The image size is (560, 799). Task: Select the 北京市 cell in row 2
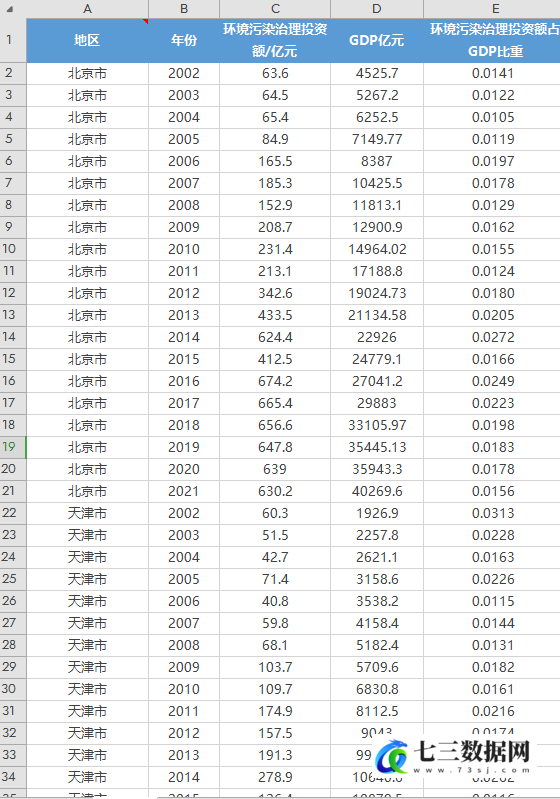click(x=88, y=73)
